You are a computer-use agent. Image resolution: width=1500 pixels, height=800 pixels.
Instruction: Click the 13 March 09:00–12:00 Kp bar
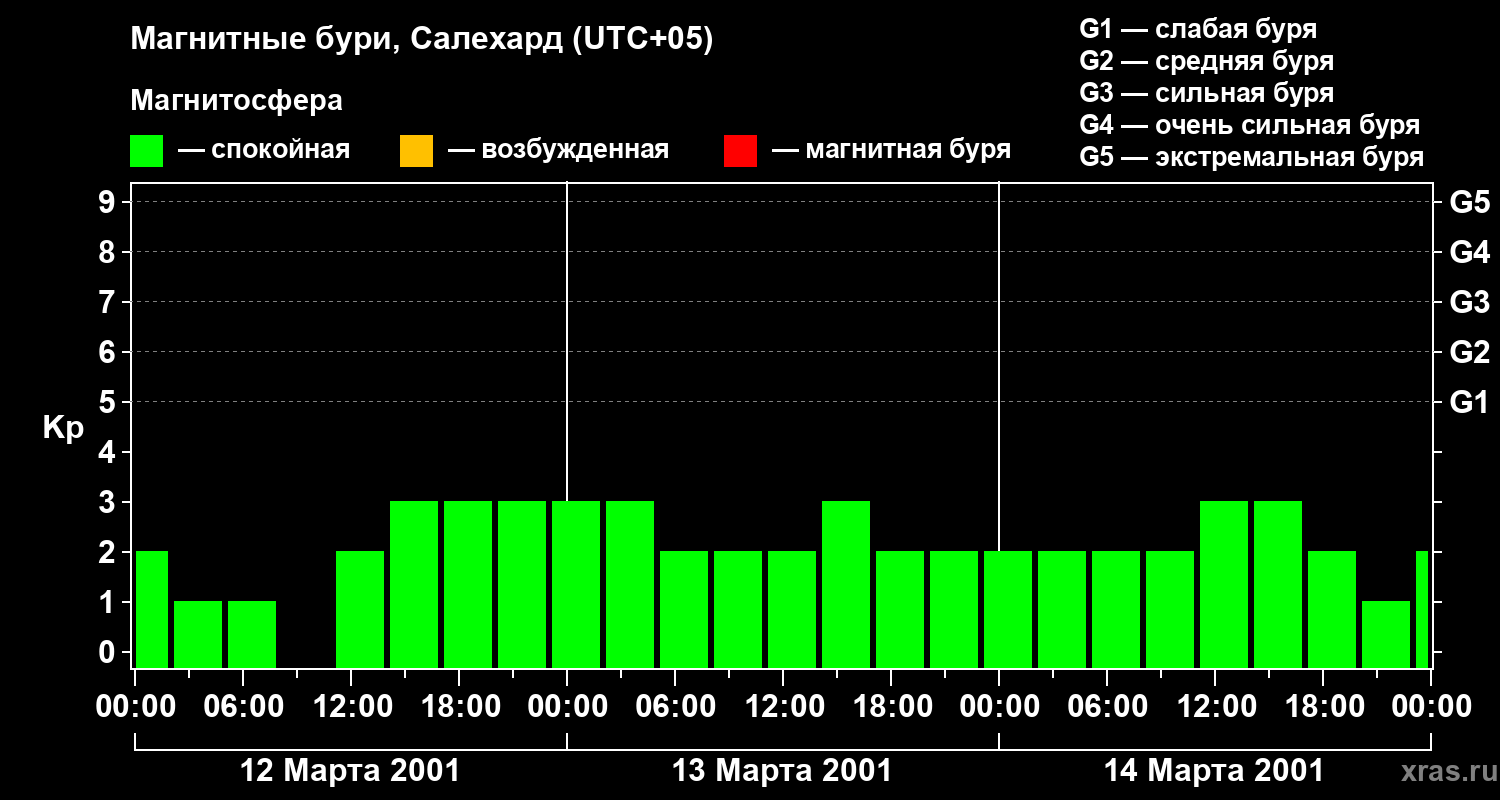coord(738,609)
